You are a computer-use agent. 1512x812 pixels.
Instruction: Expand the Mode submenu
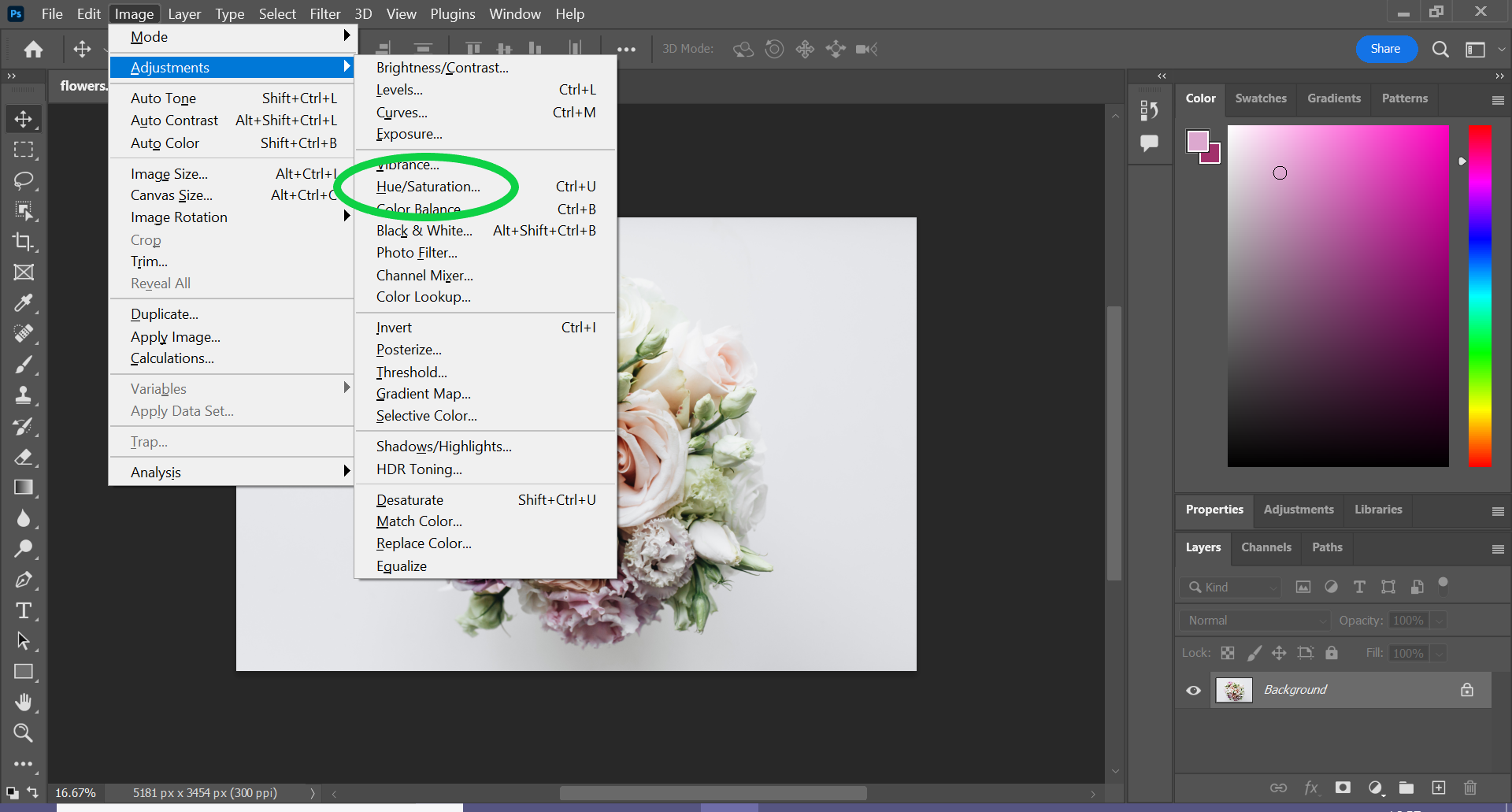tap(232, 37)
